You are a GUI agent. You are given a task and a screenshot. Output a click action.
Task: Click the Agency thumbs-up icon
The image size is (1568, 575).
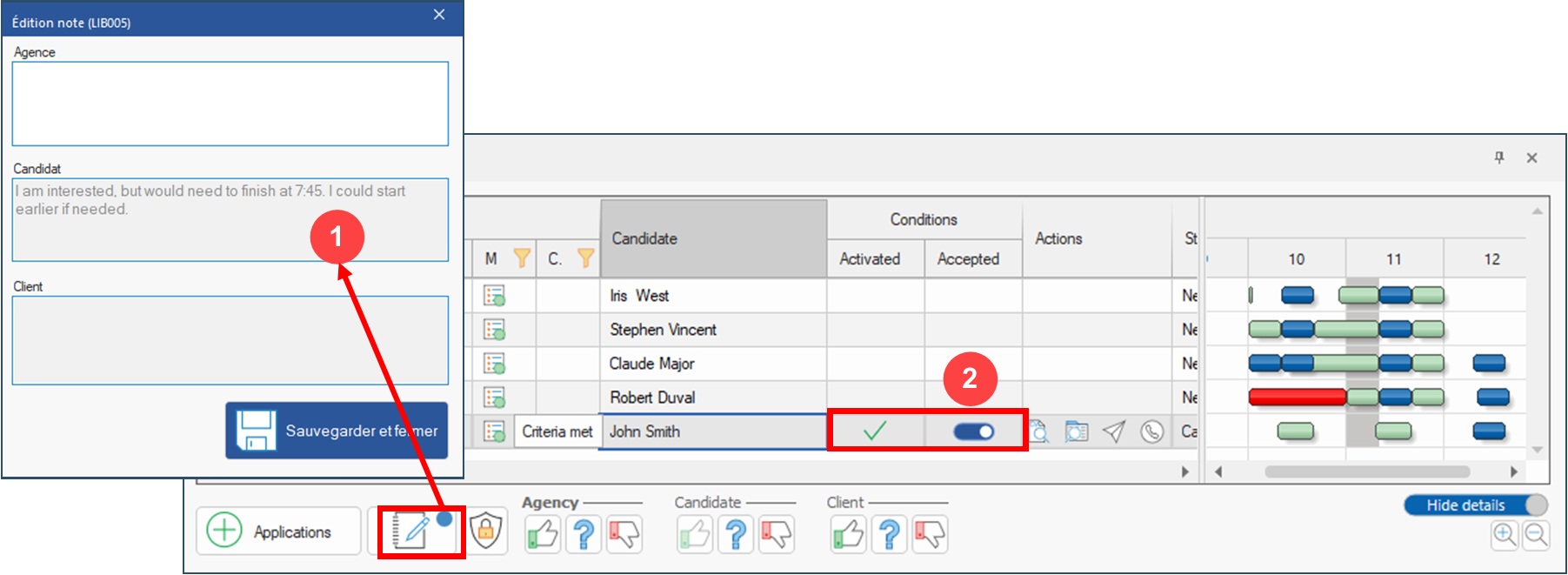coord(543,533)
